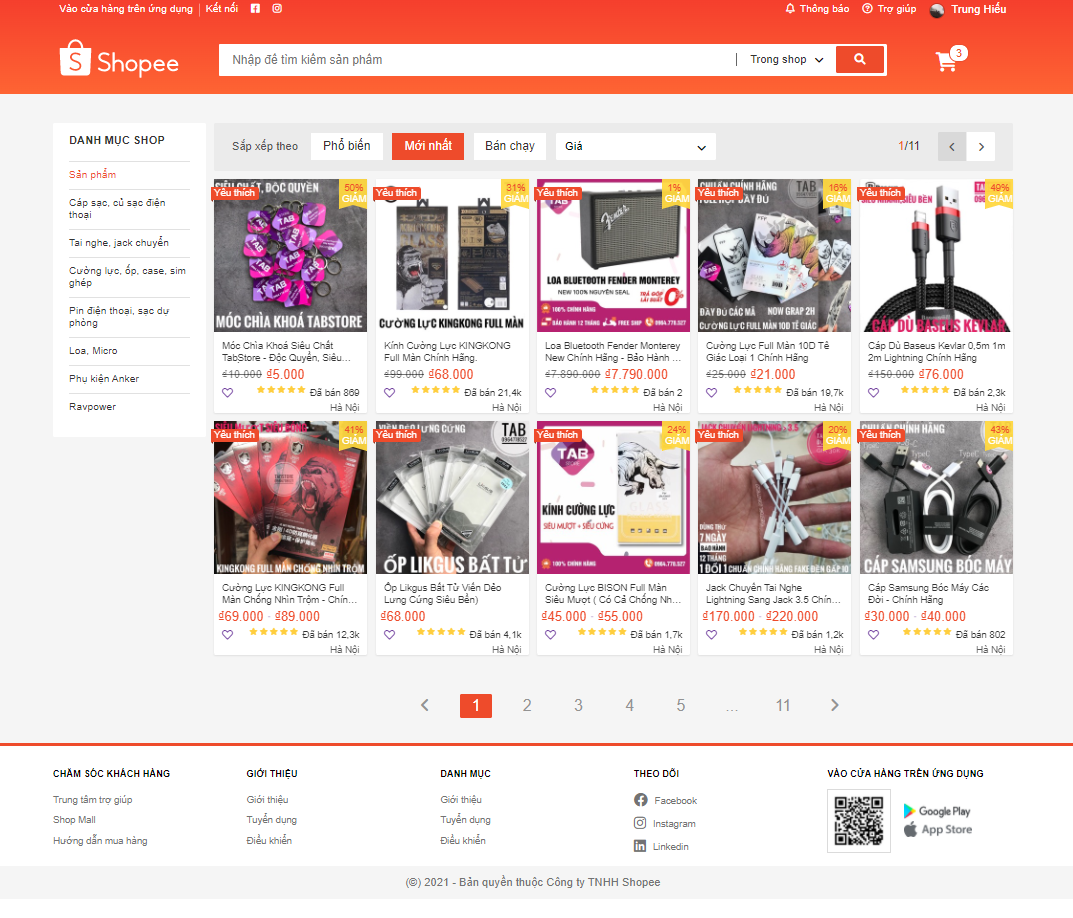Favorite the Ốp Likgus Bất Tử product
The height and width of the screenshot is (918, 1073).
pyautogui.click(x=389, y=633)
